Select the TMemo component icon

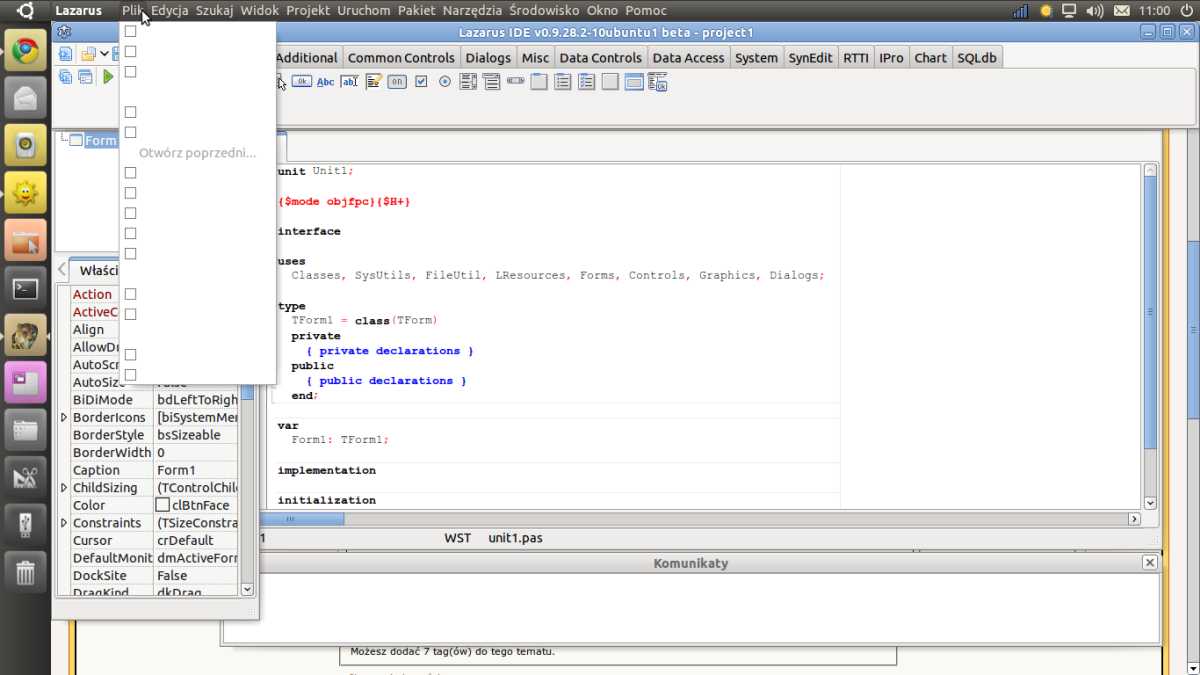[x=373, y=82]
